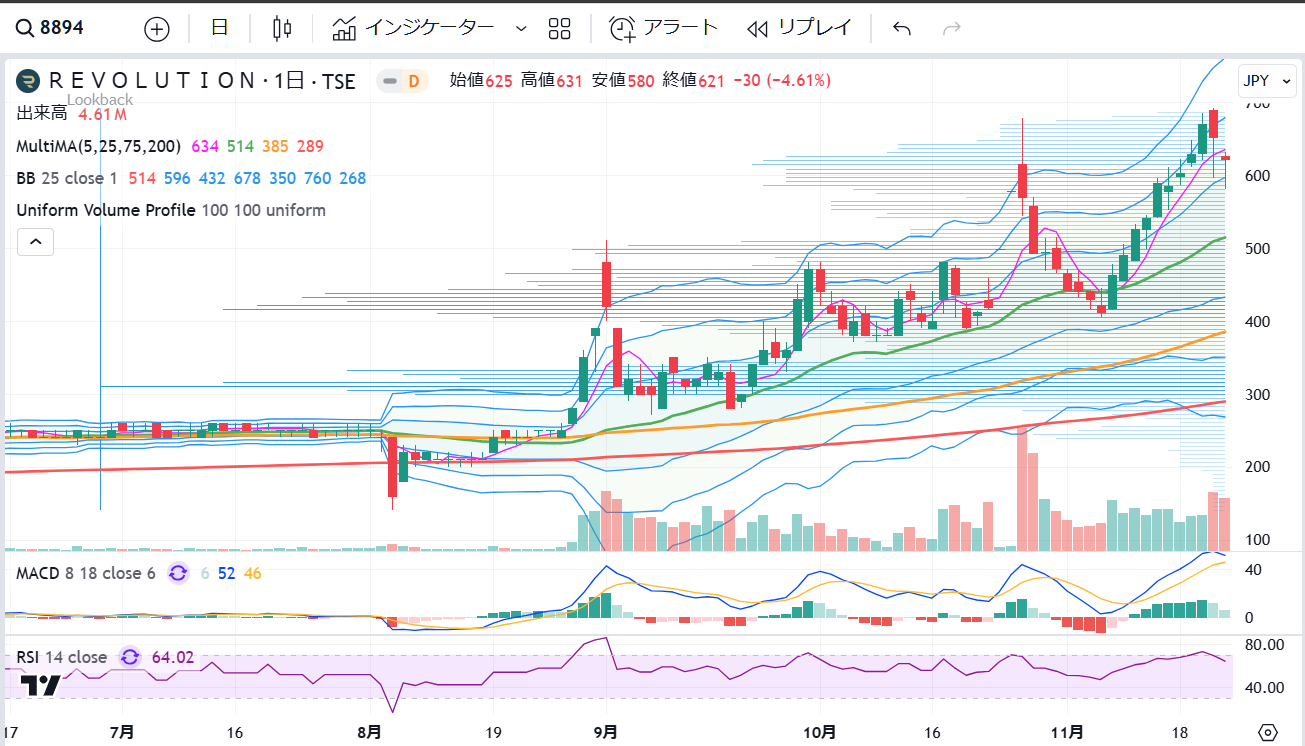Click the MultiMA 514 green value
Image resolution: width=1305 pixels, height=746 pixels.
click(x=240, y=146)
